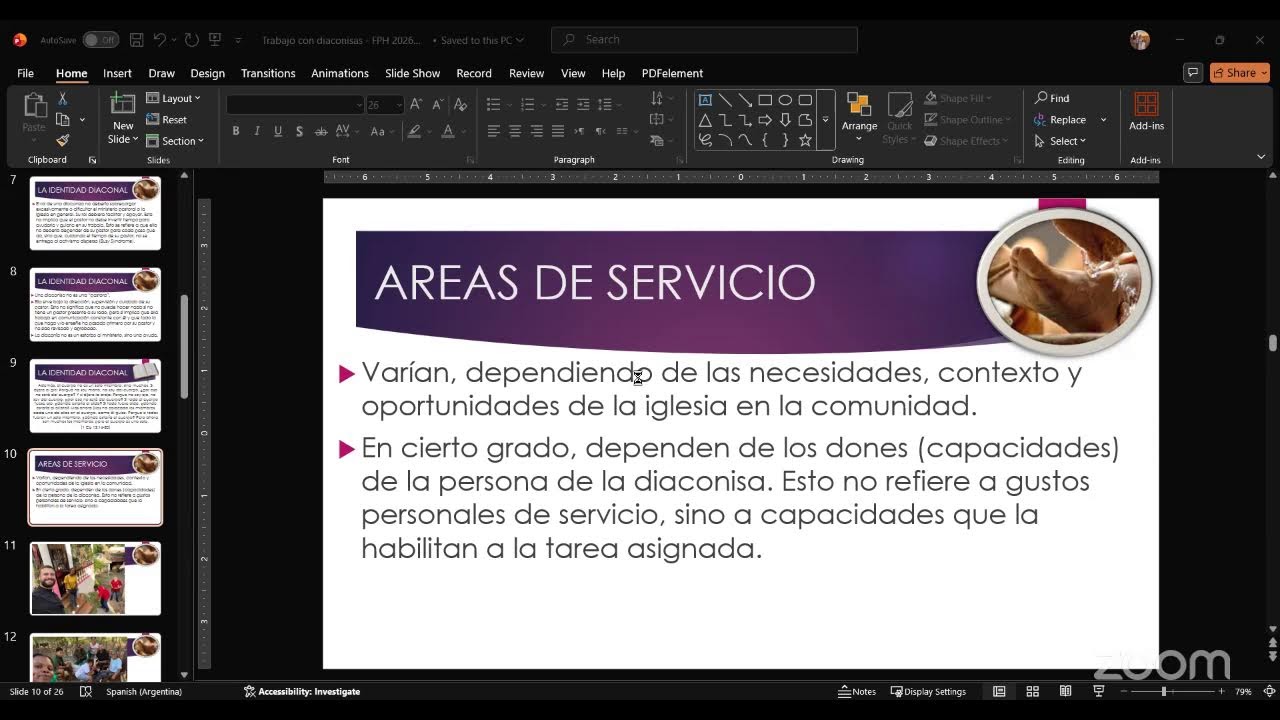
Task: Justify the text
Action: pos(558,131)
